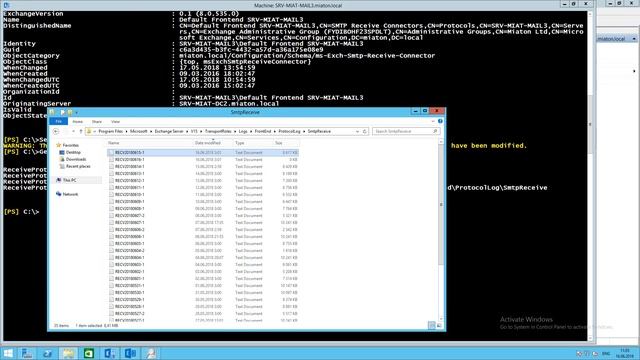The width and height of the screenshot is (640, 360).
Task: Click Logs in the breadcrumb path
Action: point(243,131)
